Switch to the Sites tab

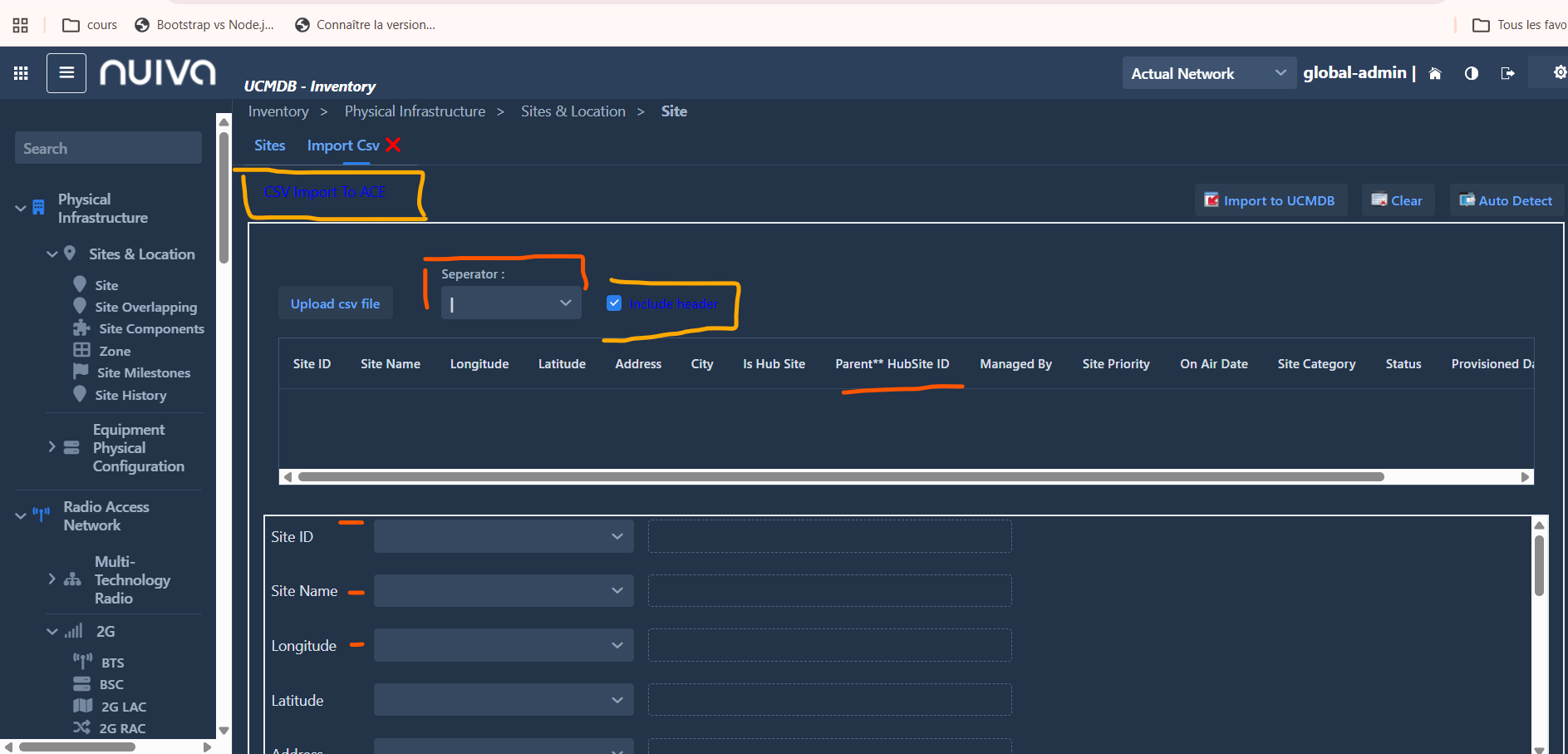[x=269, y=145]
